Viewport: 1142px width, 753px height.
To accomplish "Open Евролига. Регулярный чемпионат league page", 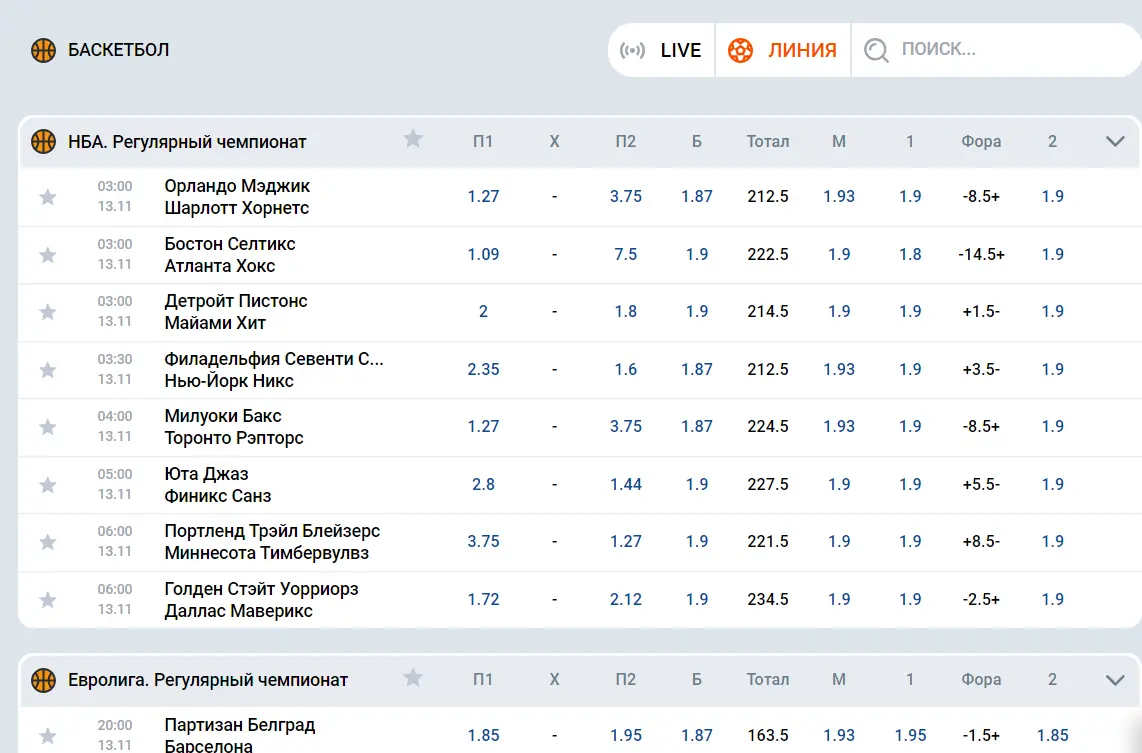I will click(x=208, y=680).
